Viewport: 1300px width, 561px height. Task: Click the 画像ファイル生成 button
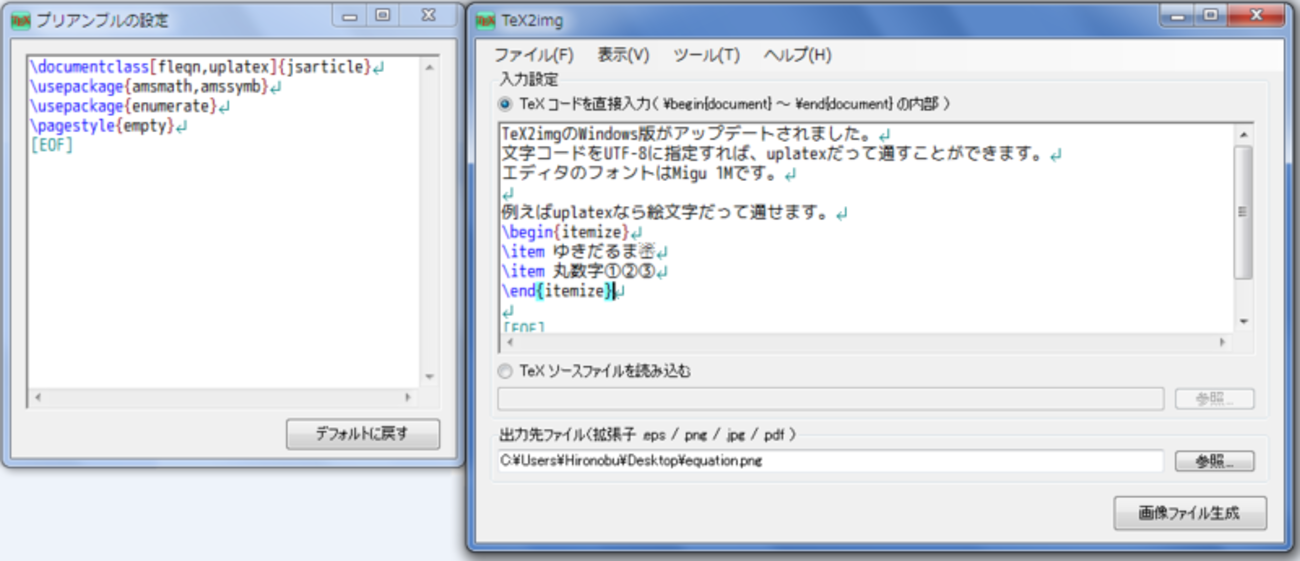point(1190,513)
